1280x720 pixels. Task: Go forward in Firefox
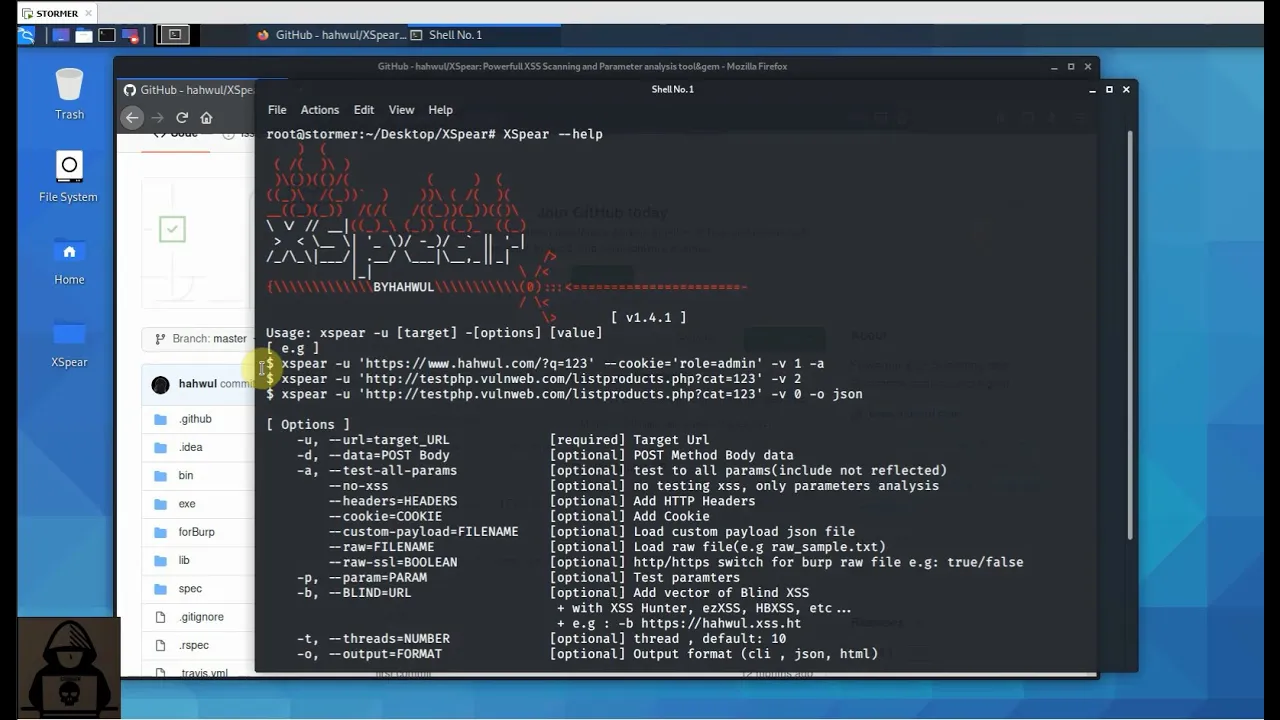tap(157, 117)
